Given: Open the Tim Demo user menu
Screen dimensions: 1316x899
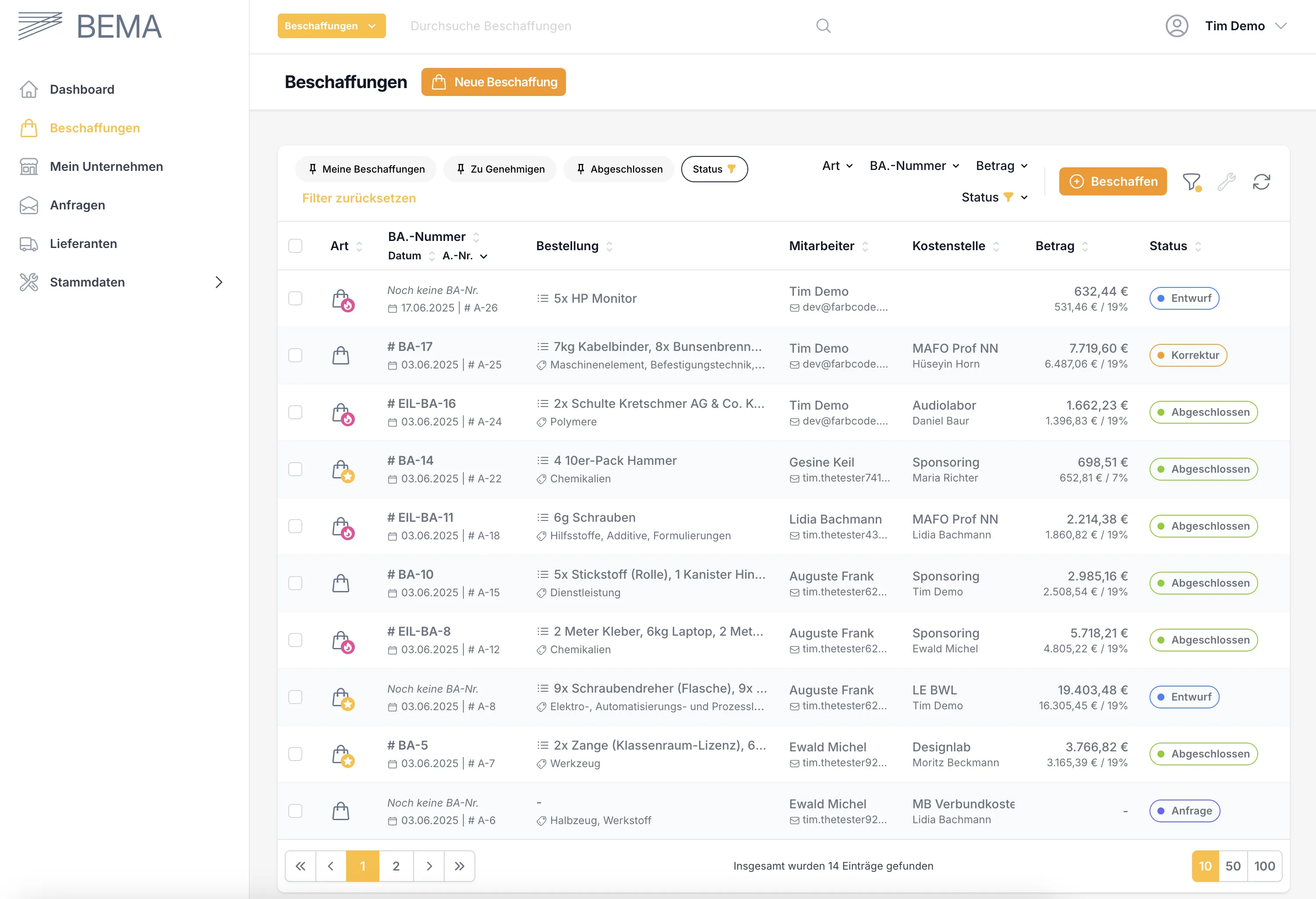Looking at the screenshot, I should [1246, 26].
